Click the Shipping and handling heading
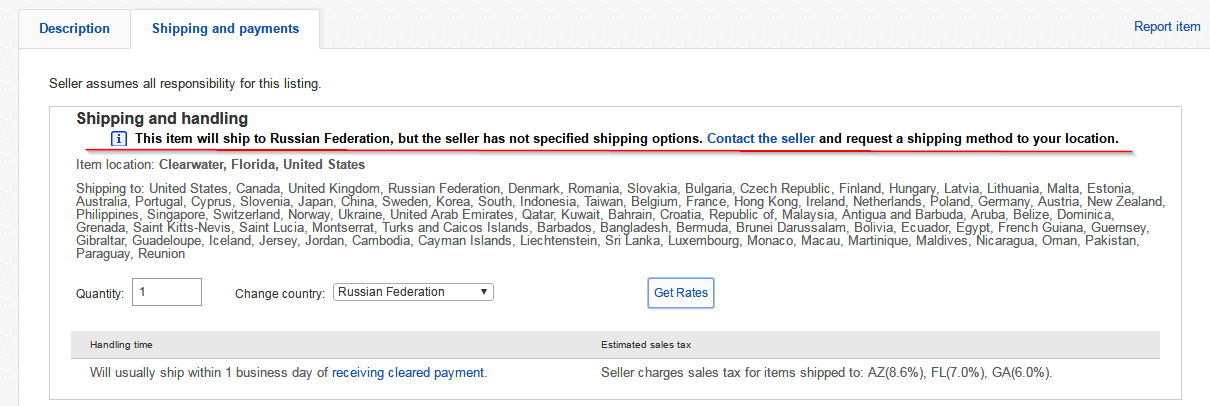This screenshot has width=1210, height=406. pyautogui.click(x=162, y=119)
